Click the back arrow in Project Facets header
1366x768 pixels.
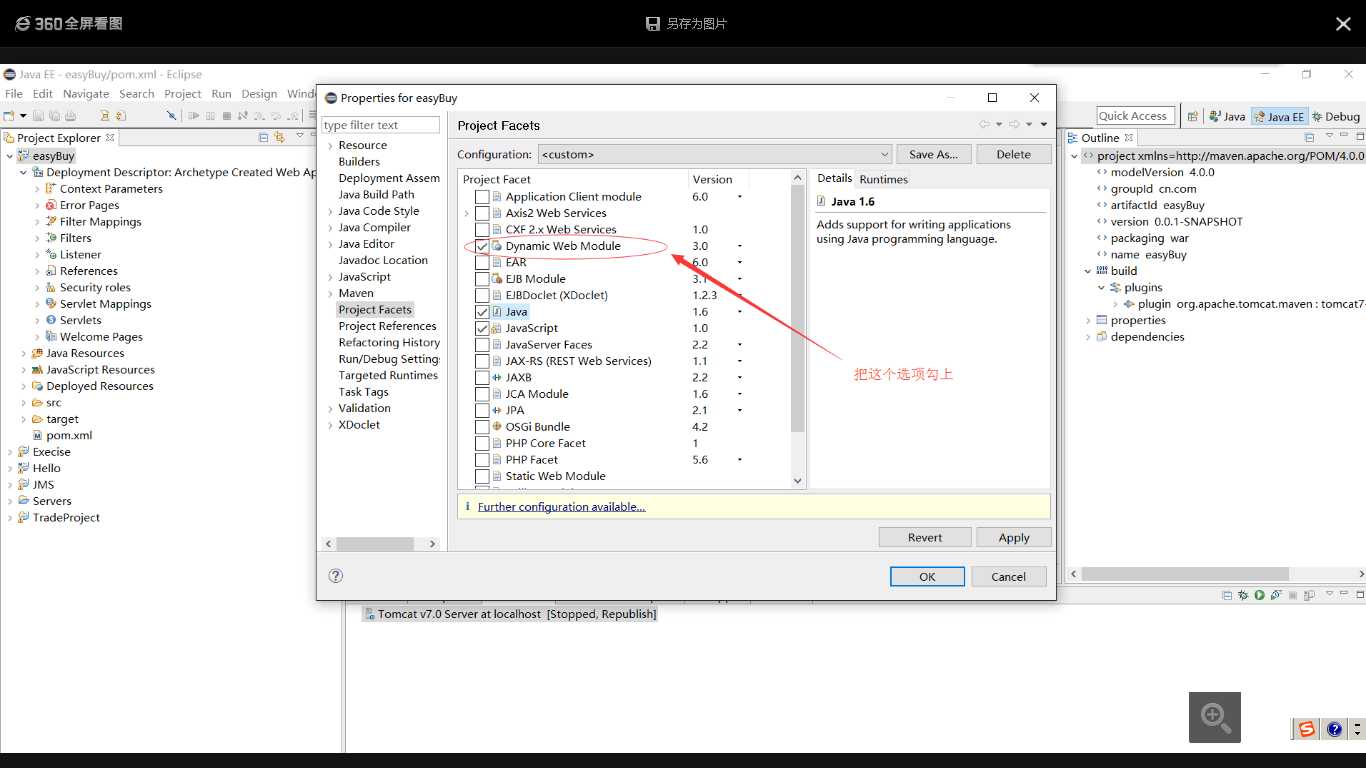coord(985,124)
